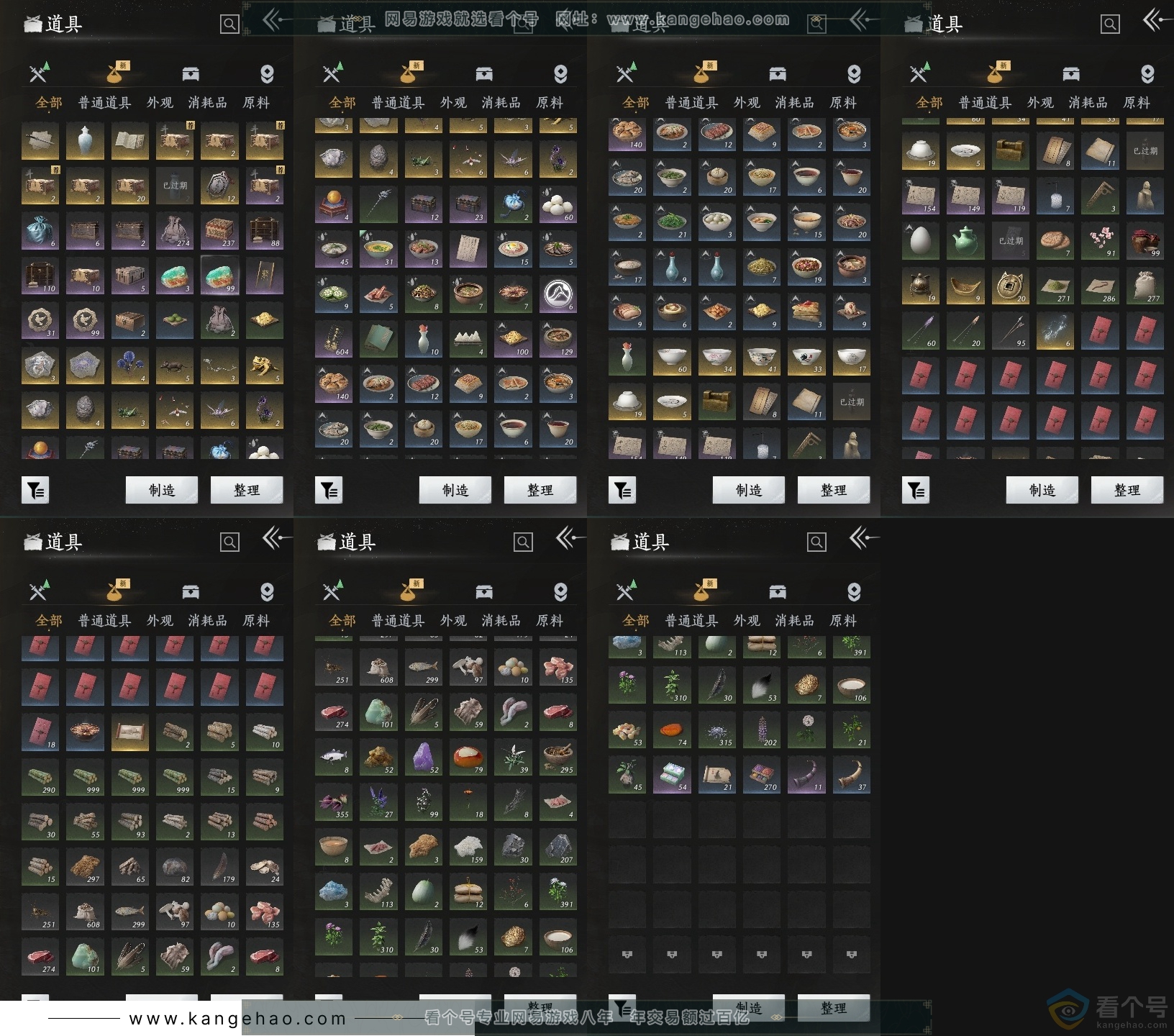Switch to 原料 tab in the top-left panel
This screenshot has height=1036, width=1174.
[256, 103]
